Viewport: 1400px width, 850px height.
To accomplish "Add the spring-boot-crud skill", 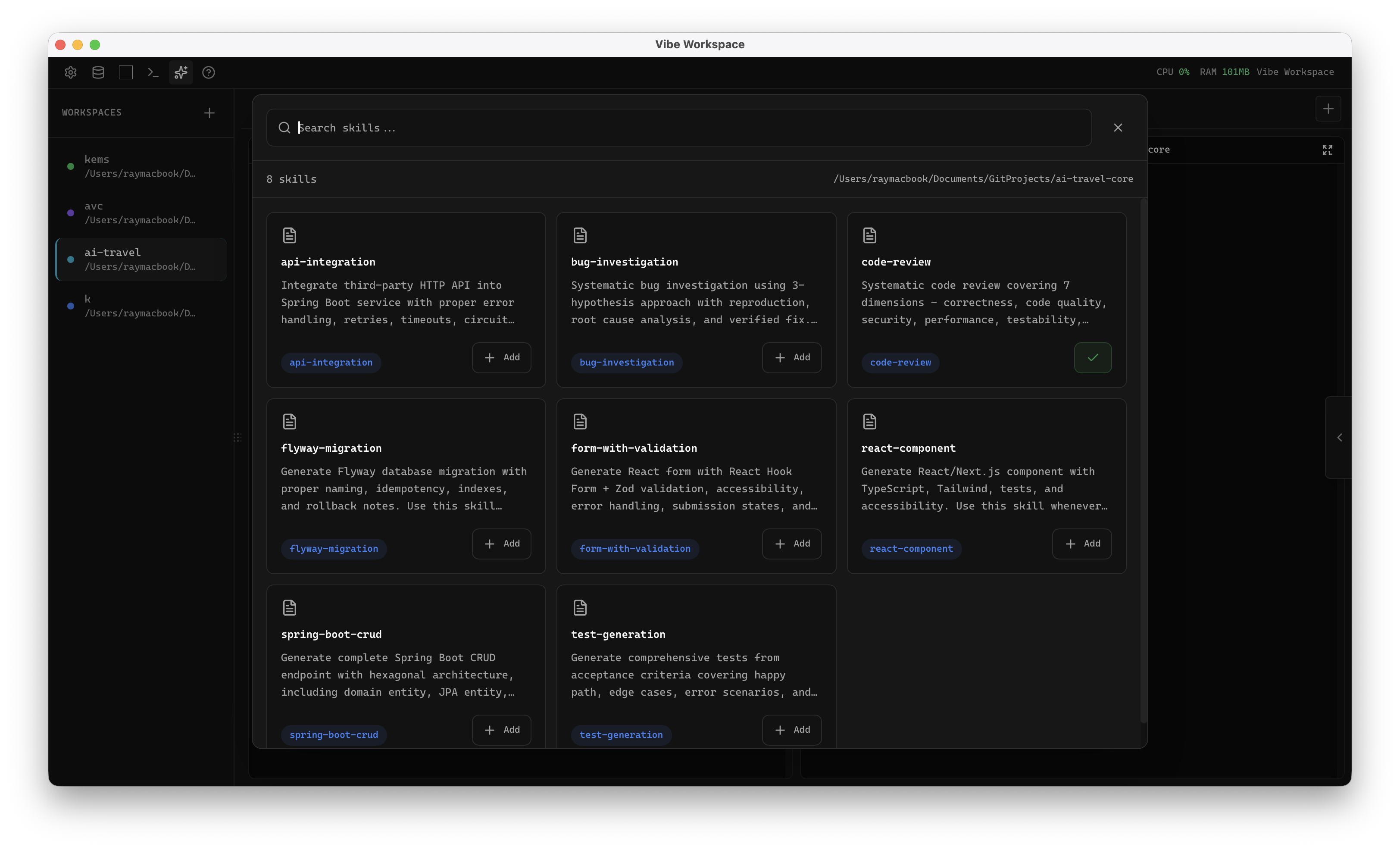I will tap(501, 730).
